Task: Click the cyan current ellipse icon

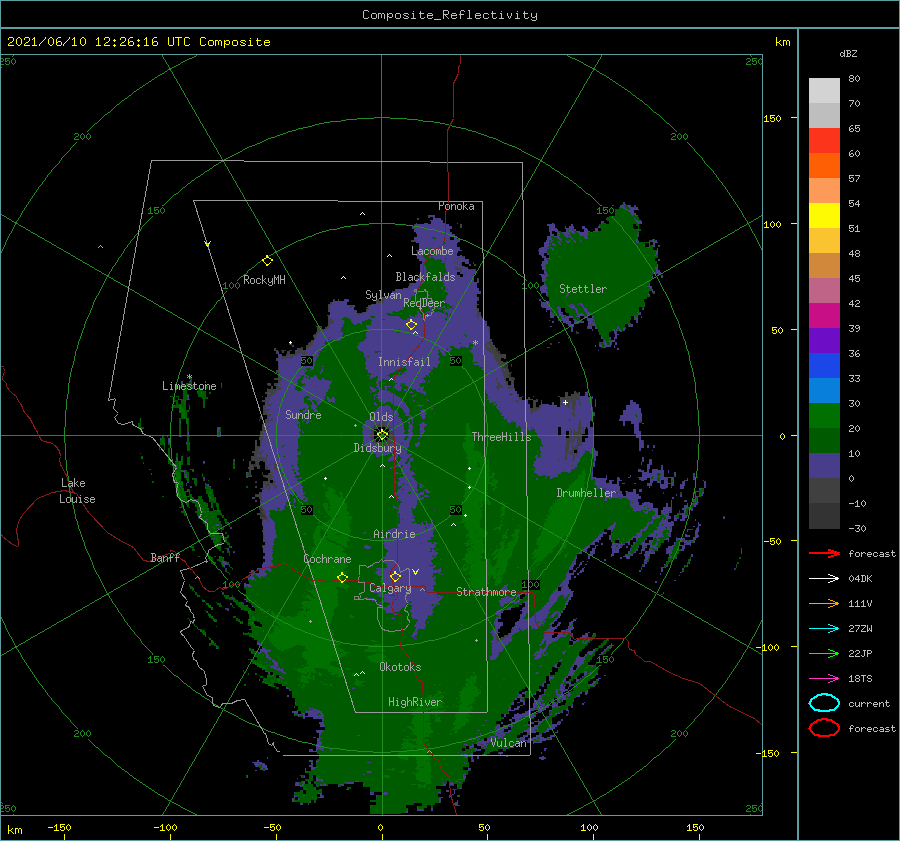Action: [x=824, y=703]
